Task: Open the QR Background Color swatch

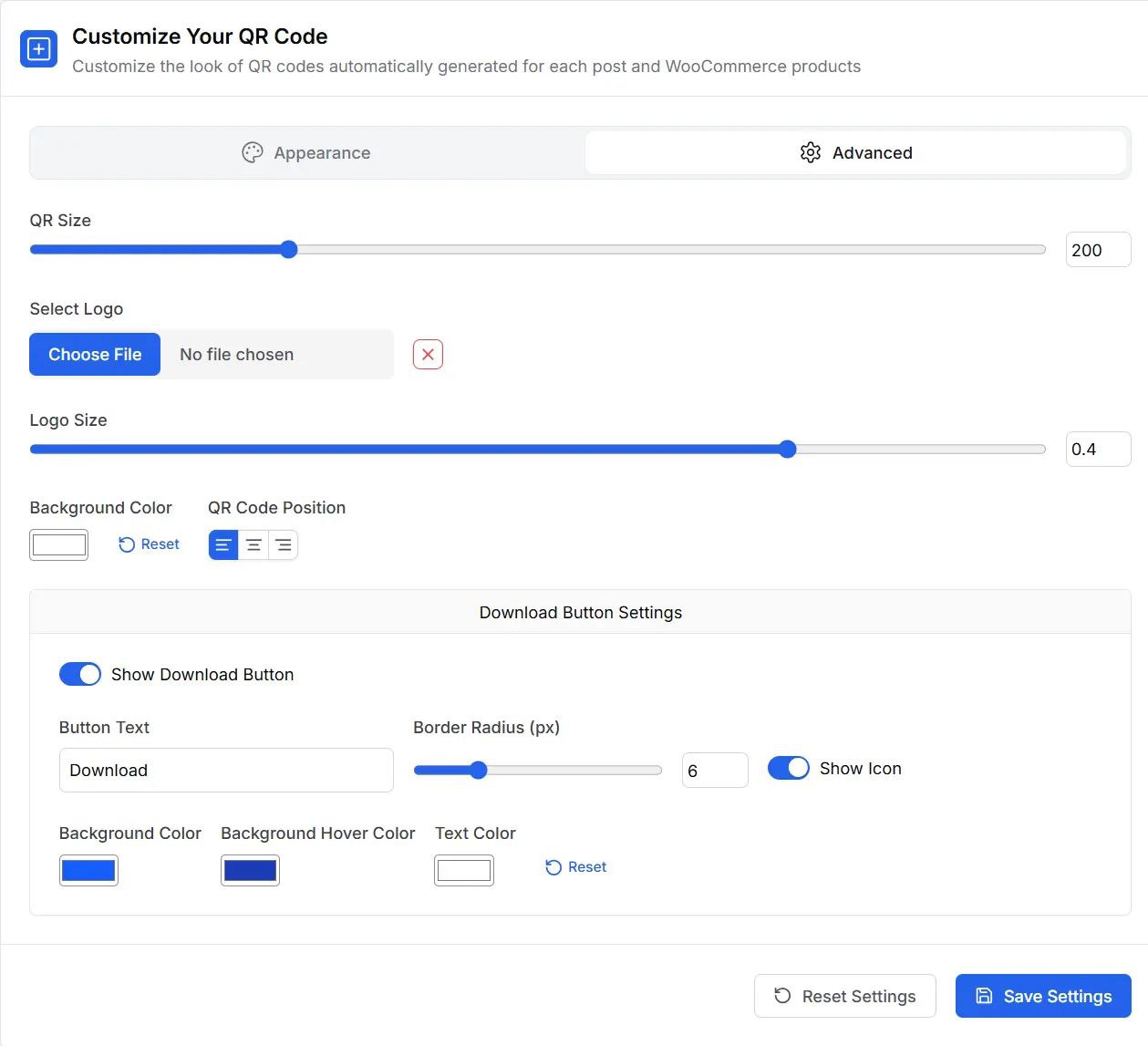Action: point(59,545)
